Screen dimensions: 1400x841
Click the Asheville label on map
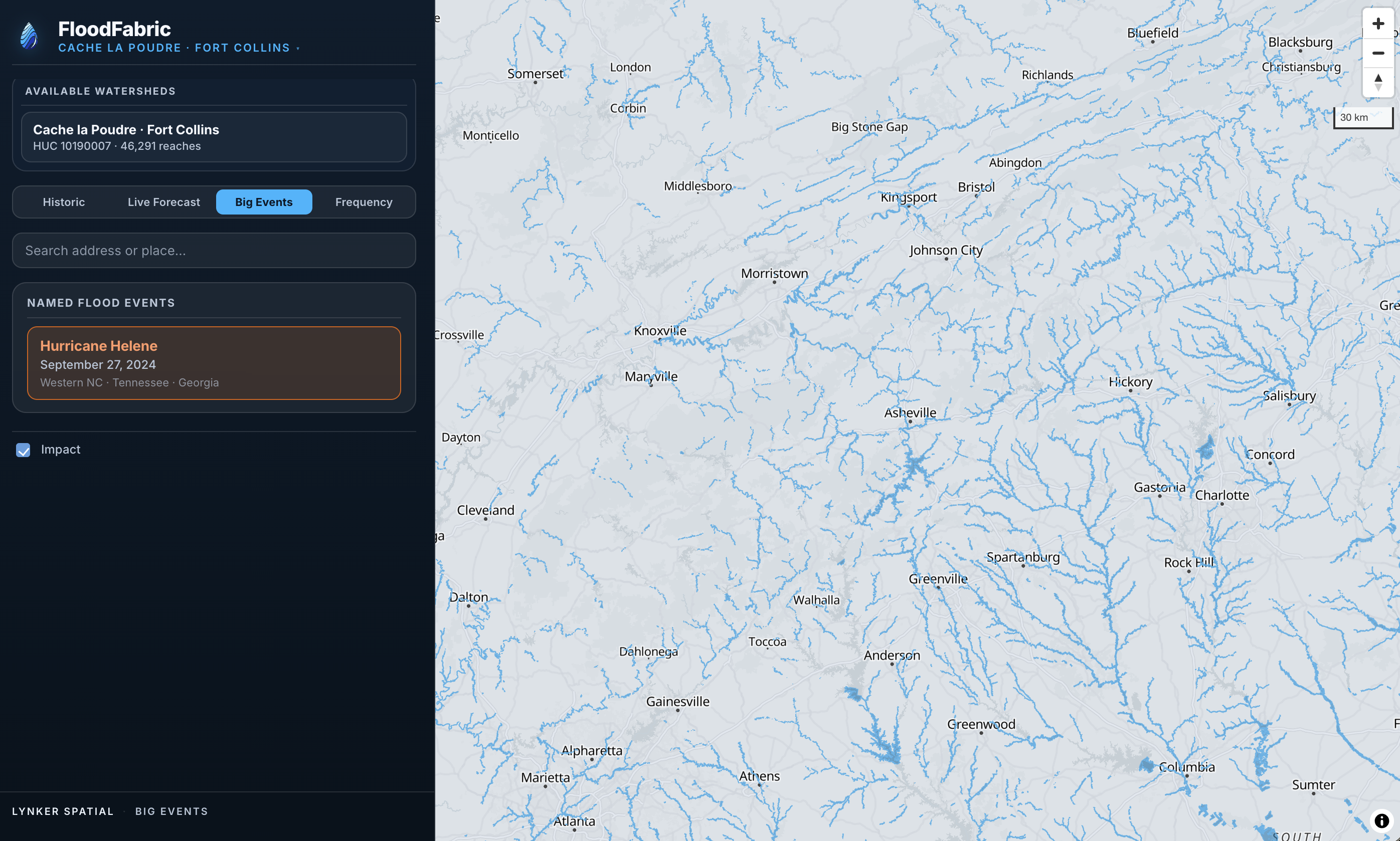click(910, 412)
